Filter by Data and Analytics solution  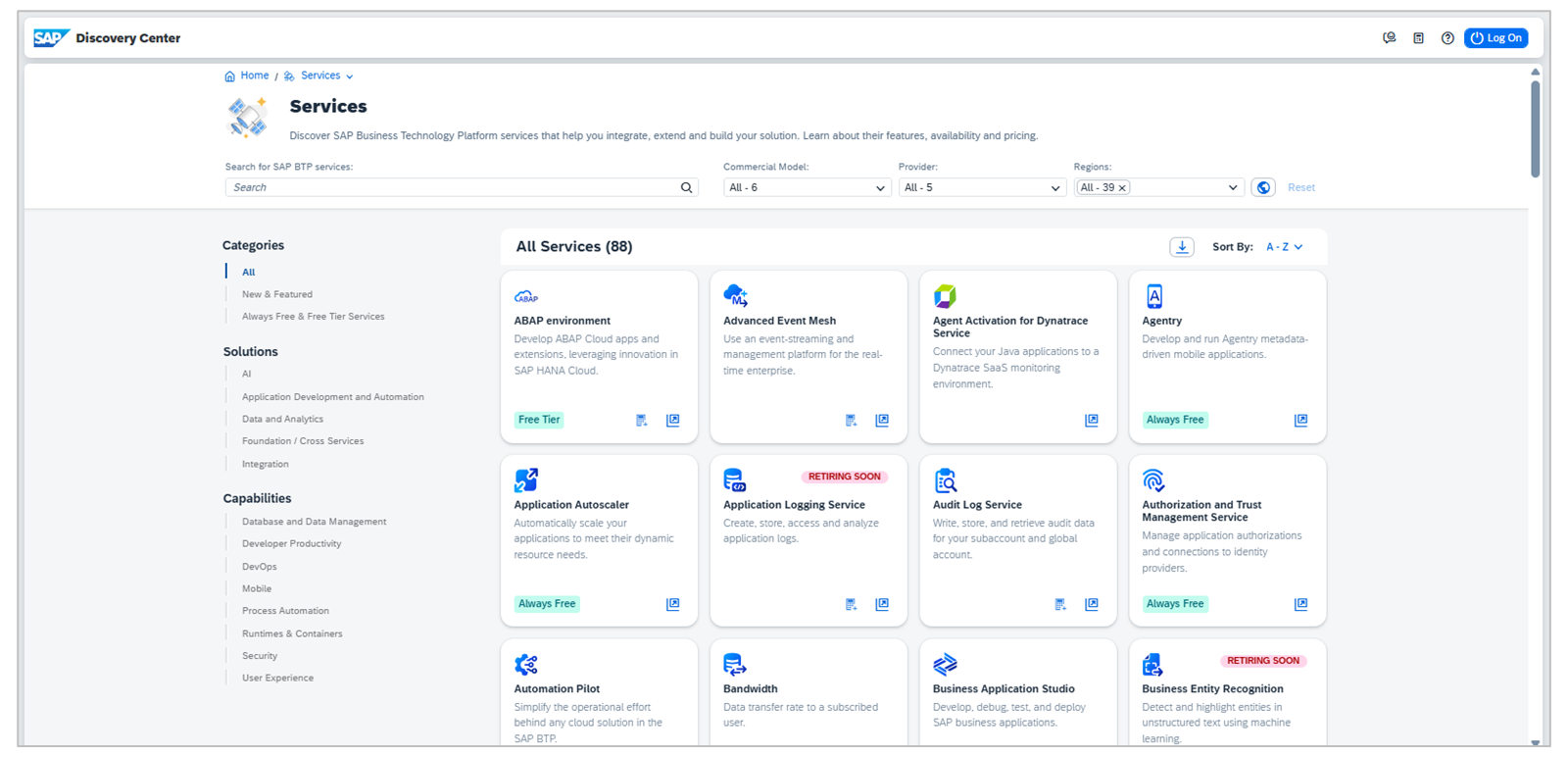point(282,419)
